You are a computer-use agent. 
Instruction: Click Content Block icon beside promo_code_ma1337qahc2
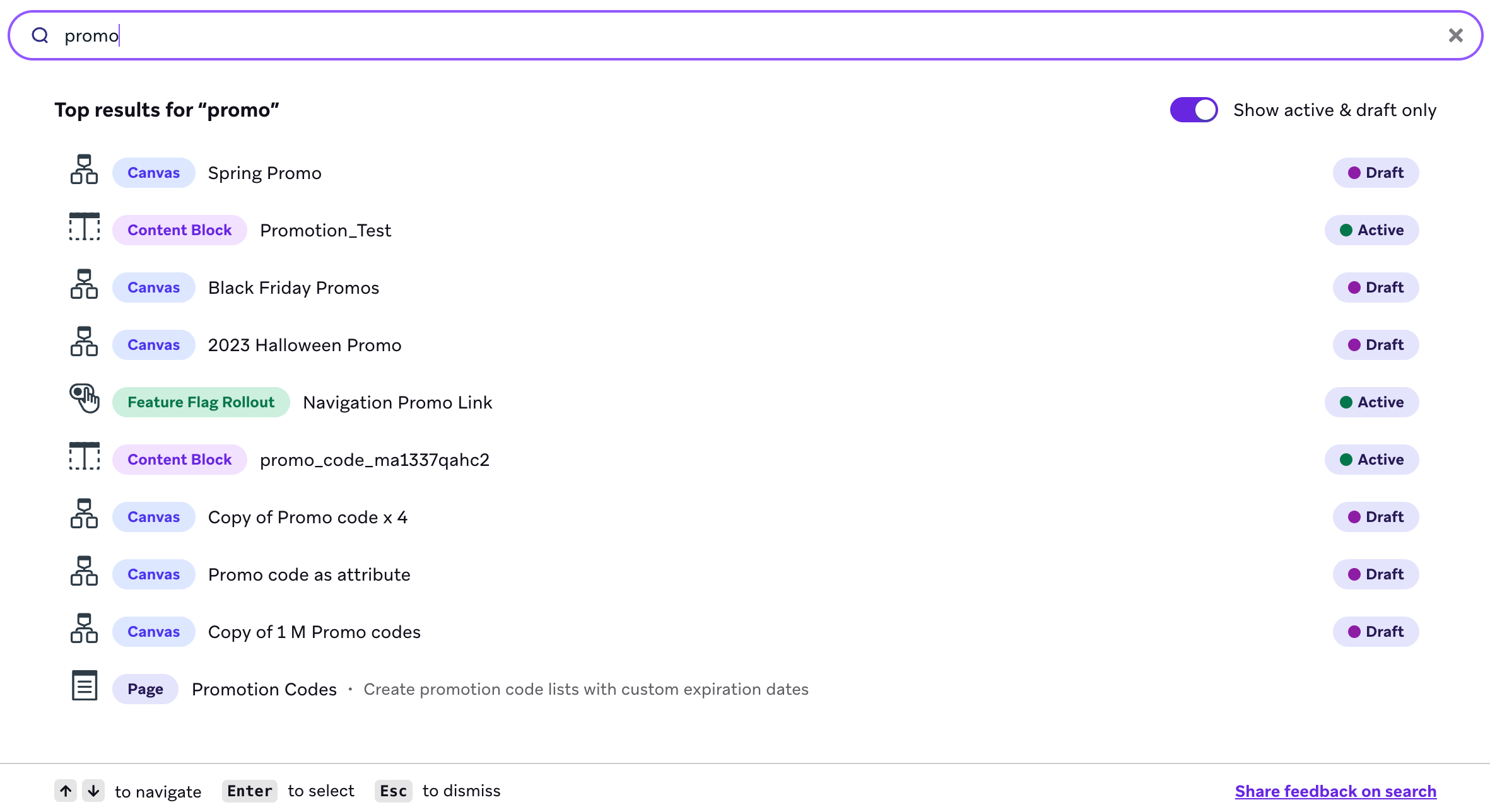coord(84,456)
